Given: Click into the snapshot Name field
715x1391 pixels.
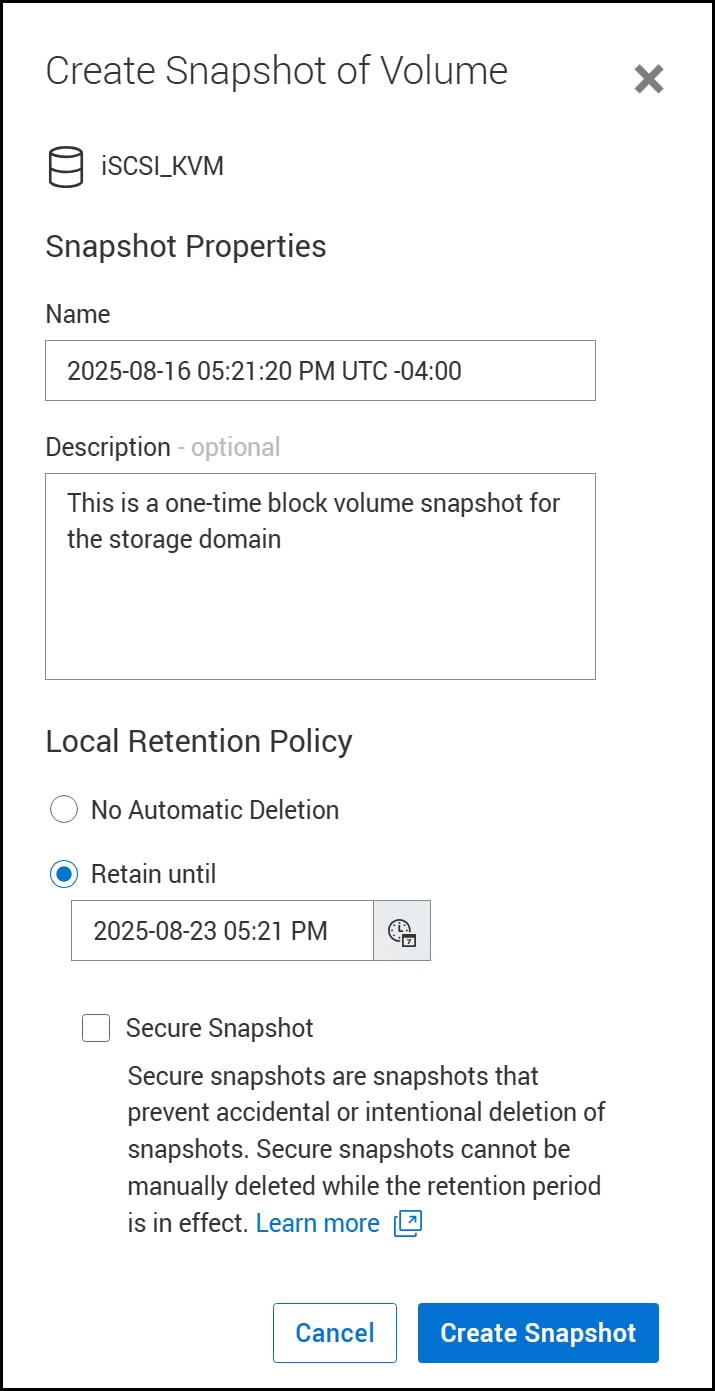Looking at the screenshot, I should pos(320,371).
